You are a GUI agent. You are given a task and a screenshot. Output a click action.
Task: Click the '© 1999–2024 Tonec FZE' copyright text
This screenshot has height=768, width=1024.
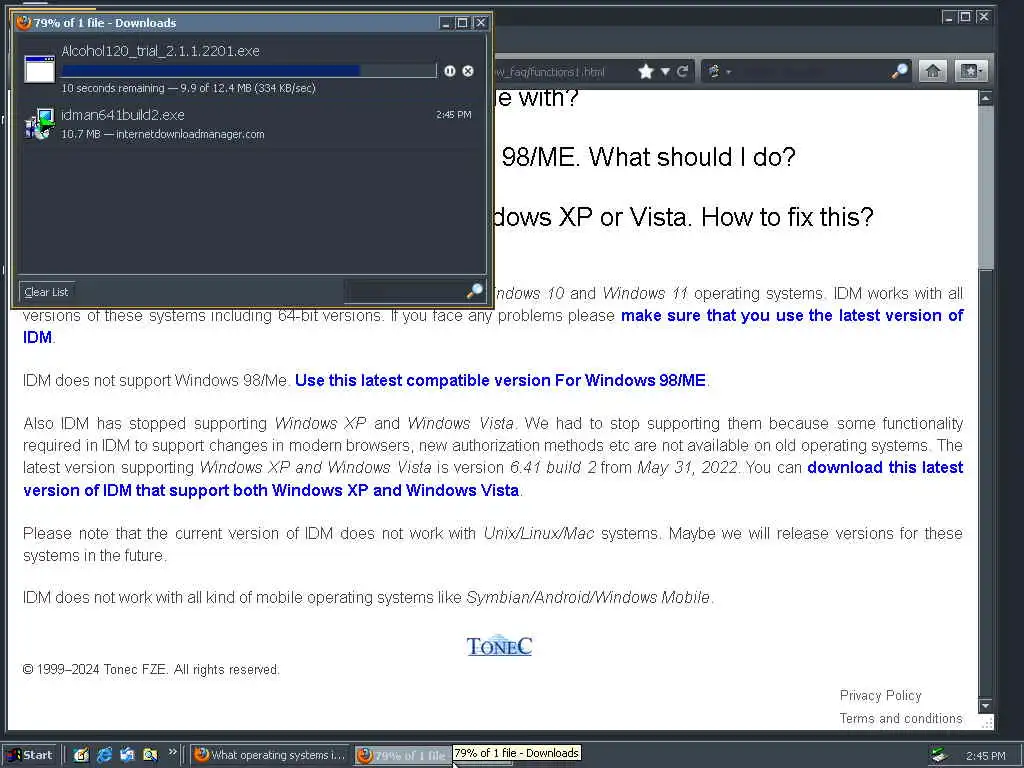(x=151, y=669)
